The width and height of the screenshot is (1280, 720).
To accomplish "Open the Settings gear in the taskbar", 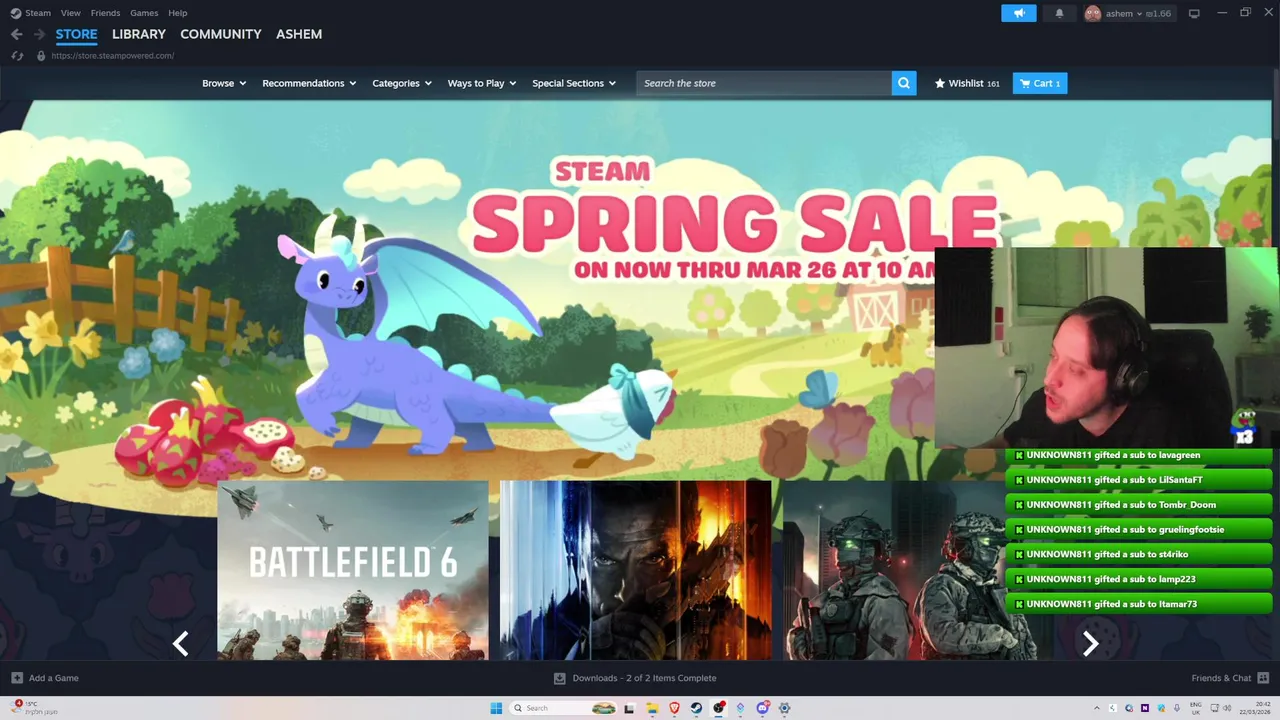I will coord(784,708).
